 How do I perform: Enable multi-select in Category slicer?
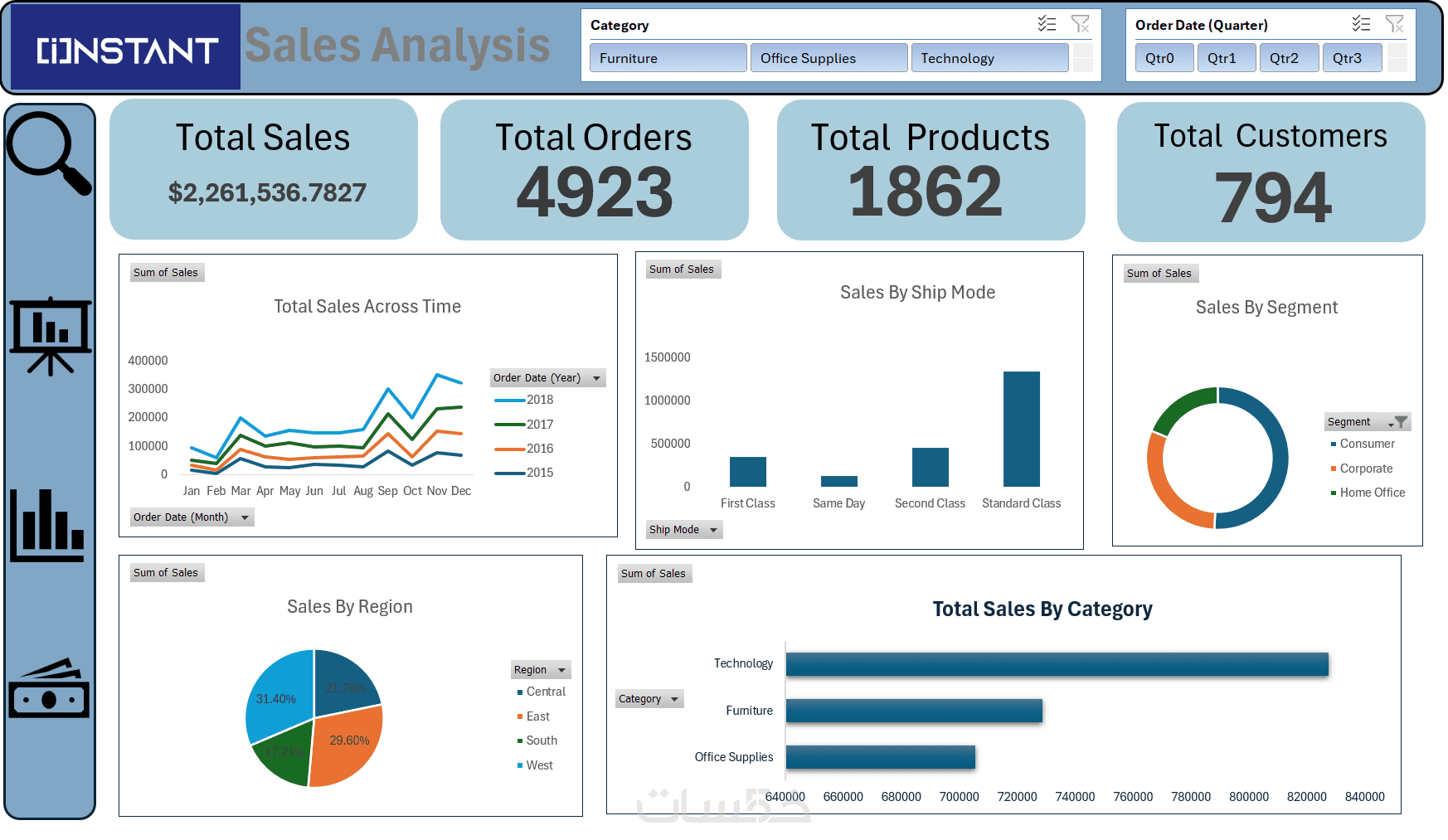pos(1047,24)
